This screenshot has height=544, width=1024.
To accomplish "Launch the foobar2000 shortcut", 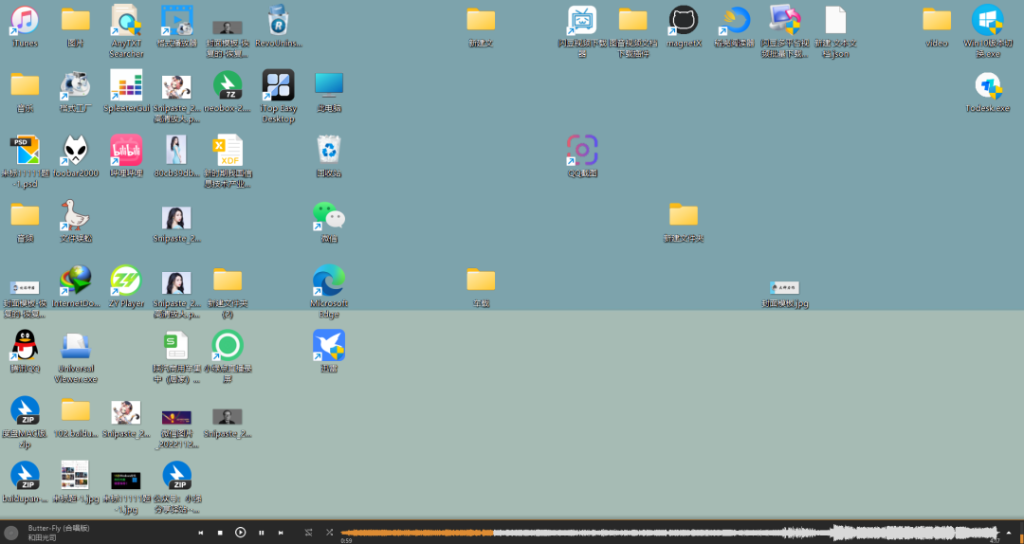I will tap(75, 151).
